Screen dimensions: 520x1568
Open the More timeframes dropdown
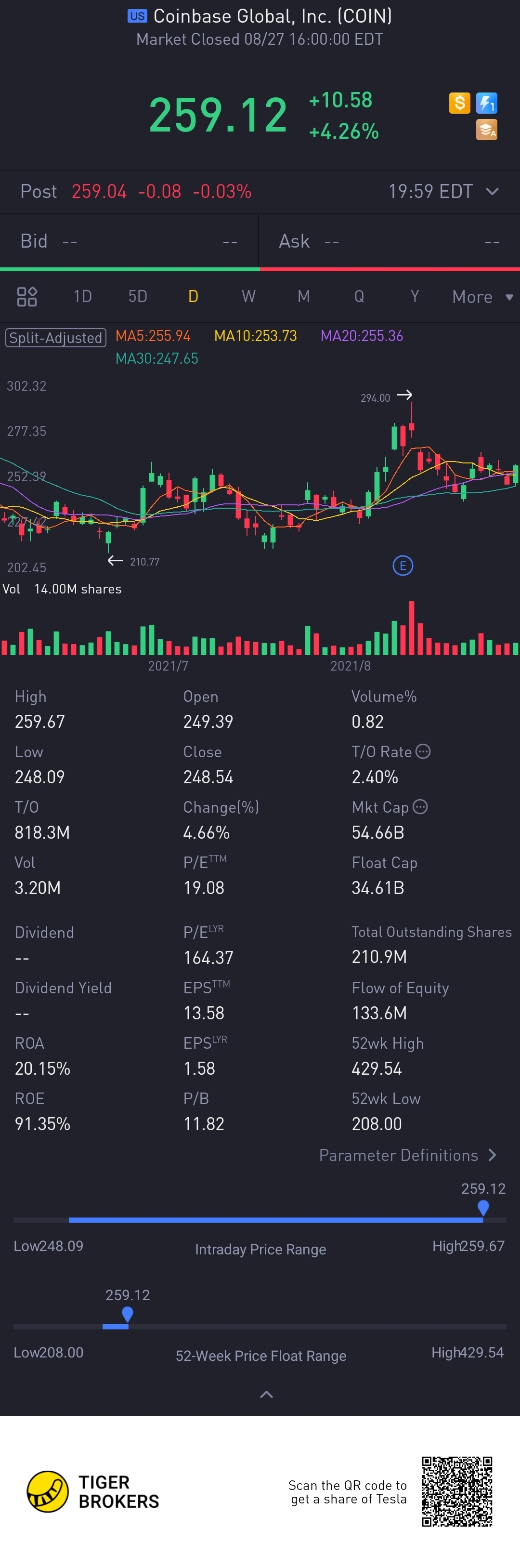482,296
